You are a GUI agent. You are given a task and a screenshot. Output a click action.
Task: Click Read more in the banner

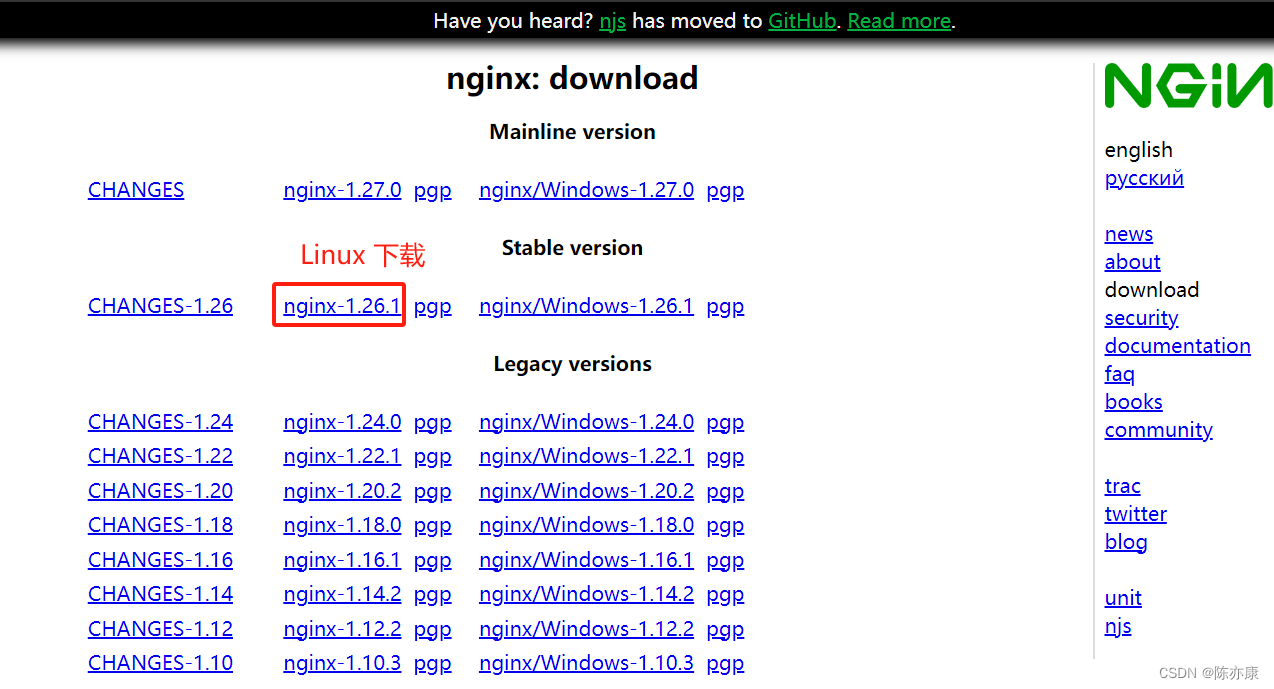pyautogui.click(x=899, y=21)
